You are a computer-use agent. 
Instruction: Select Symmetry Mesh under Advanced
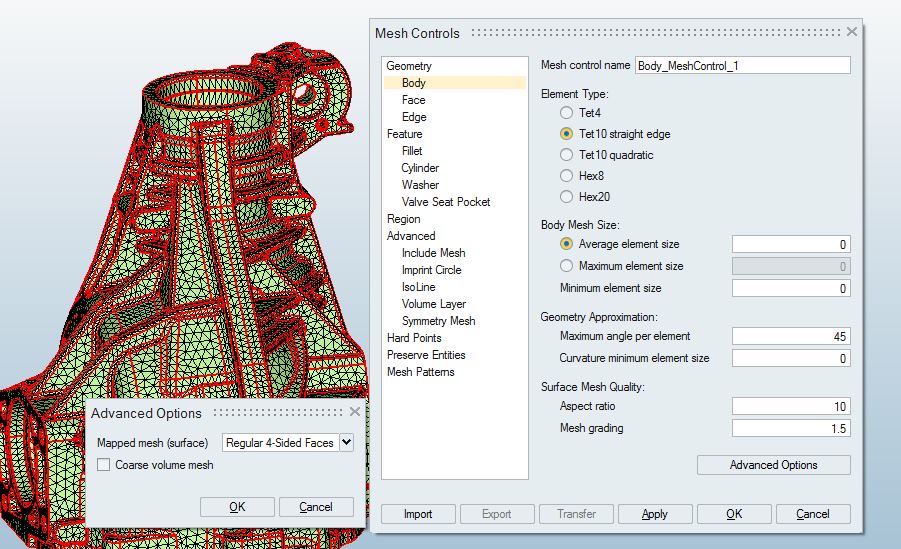(x=438, y=321)
